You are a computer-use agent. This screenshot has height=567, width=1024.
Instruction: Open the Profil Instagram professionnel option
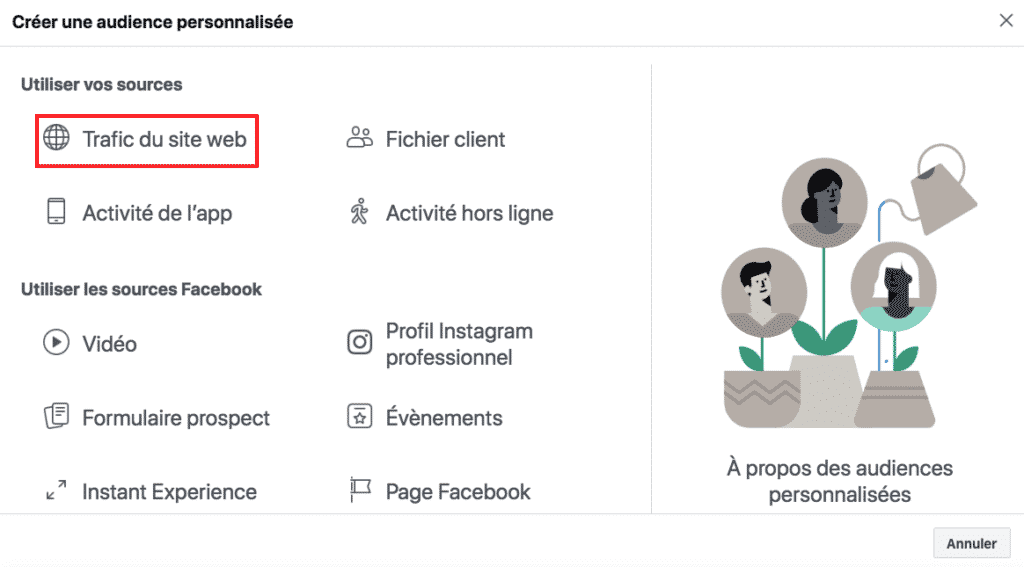459,344
